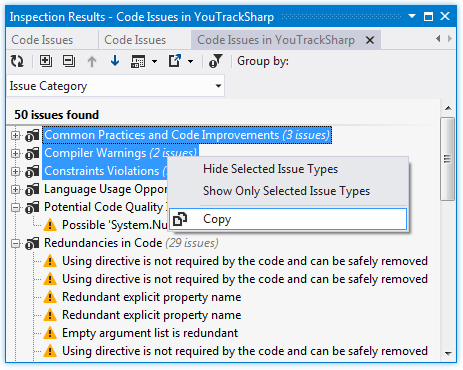Viewport: 463px width, 370px height.
Task: Click the scrollbar up arrow
Action: [448, 108]
